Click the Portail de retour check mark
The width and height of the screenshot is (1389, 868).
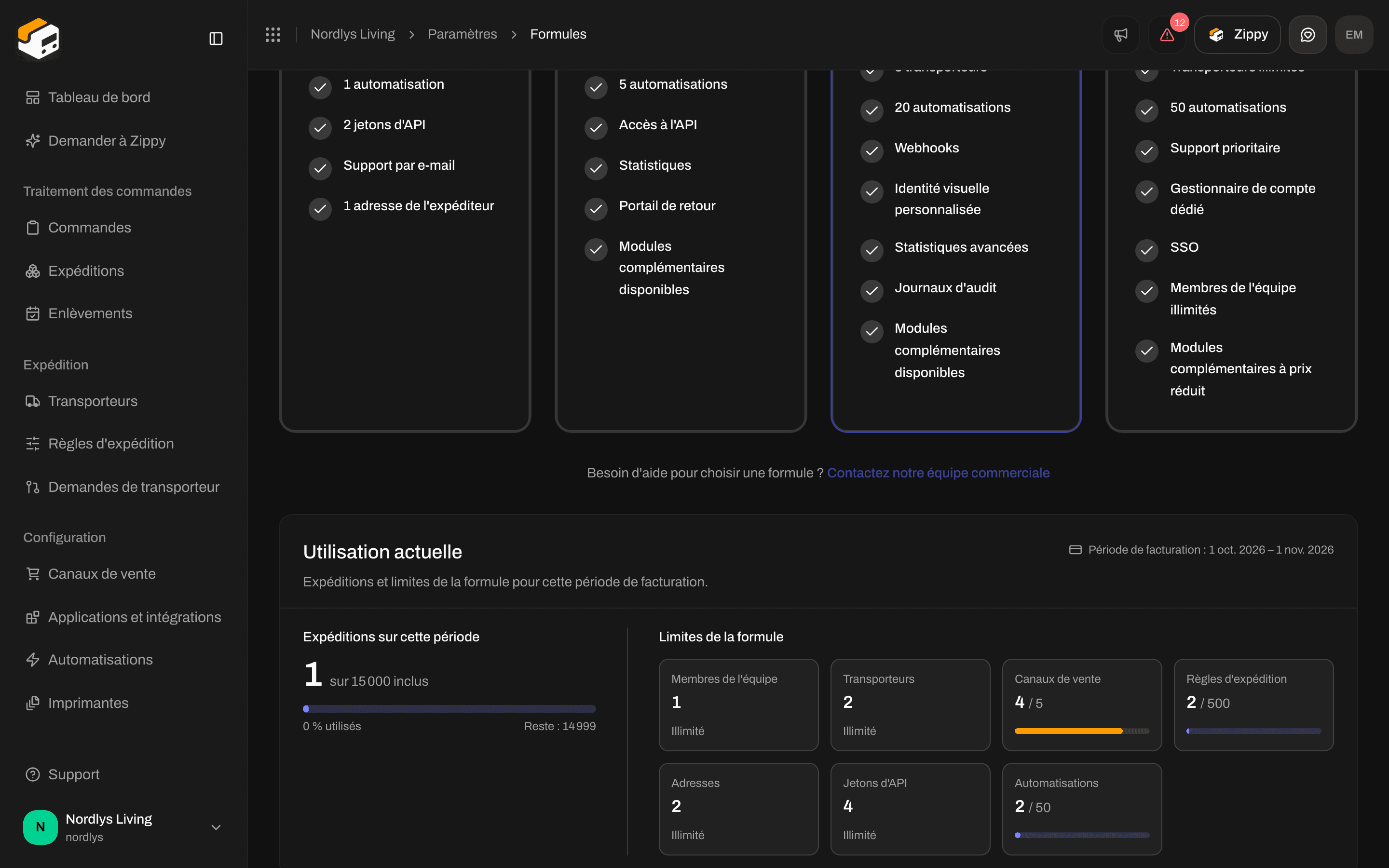596,208
